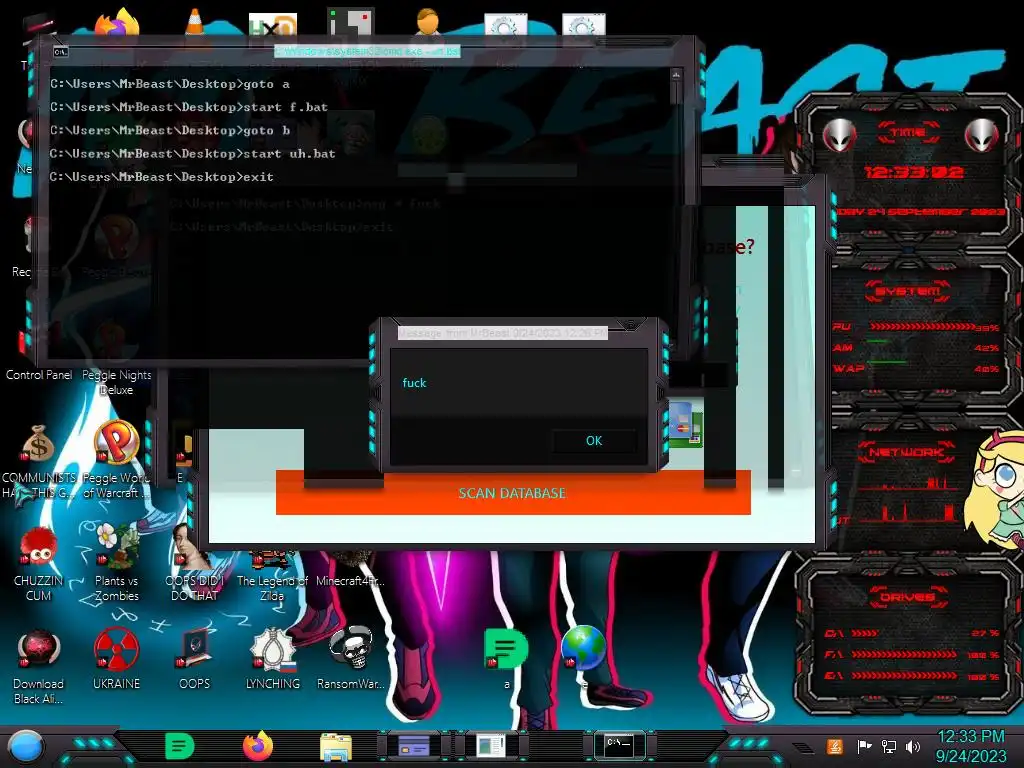Click the "start uh.bat" command line
The height and width of the screenshot is (768, 1024).
pos(193,153)
